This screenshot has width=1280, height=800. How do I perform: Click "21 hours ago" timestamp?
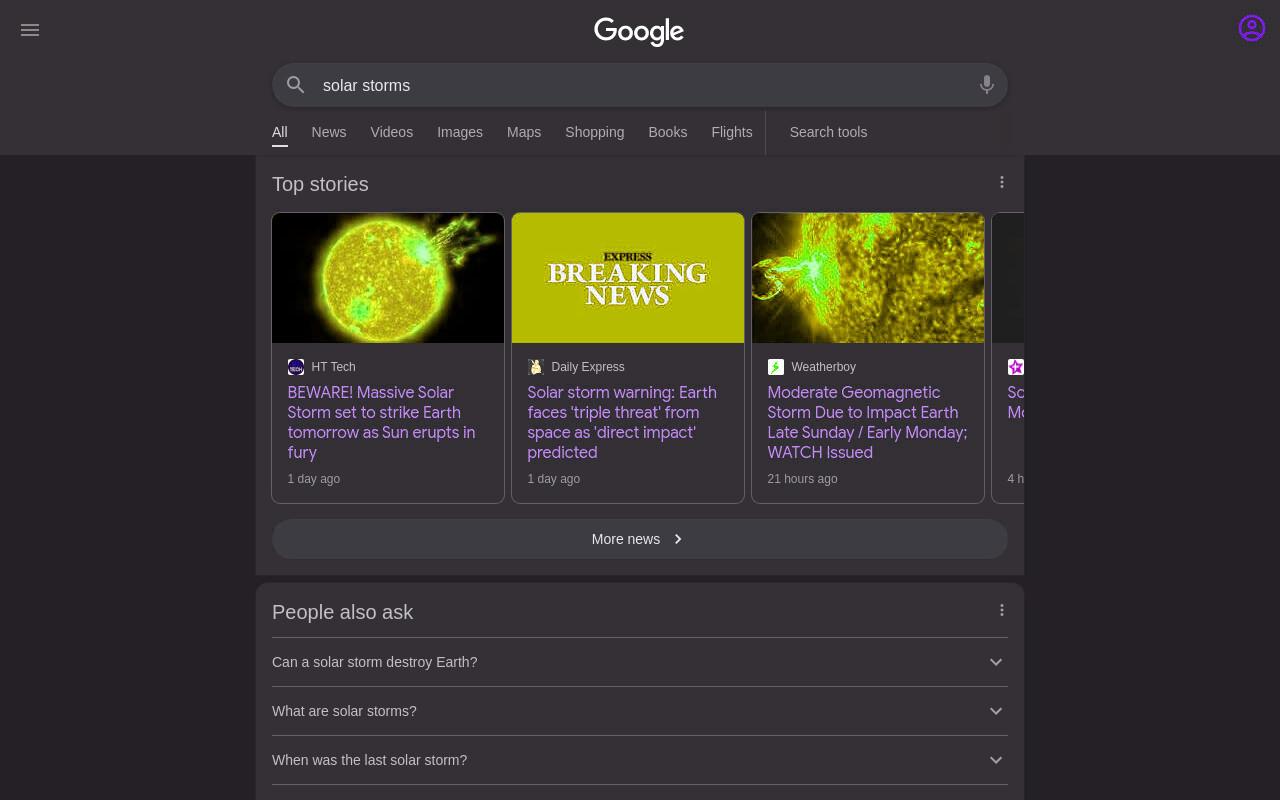tap(802, 479)
